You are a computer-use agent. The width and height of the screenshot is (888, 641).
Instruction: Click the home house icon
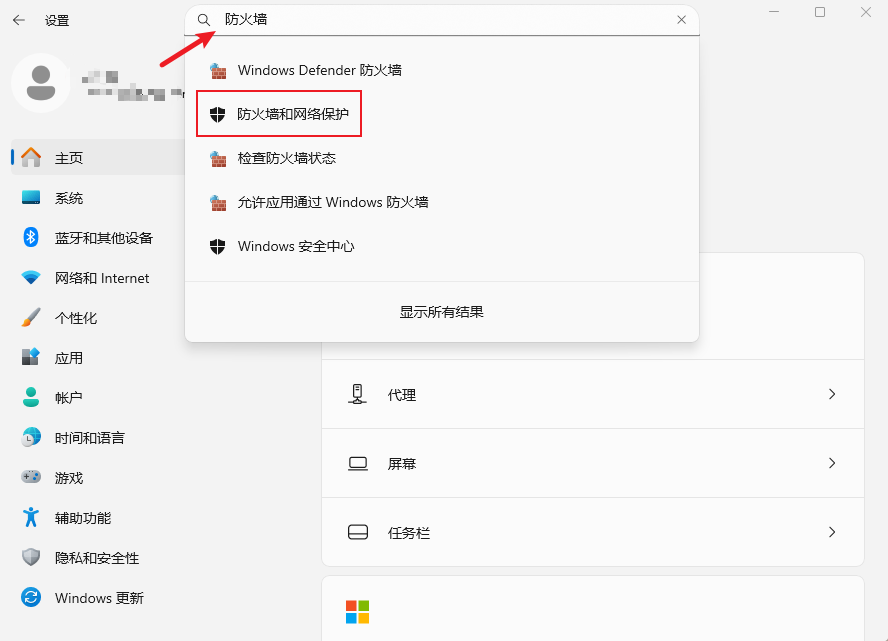tap(31, 157)
